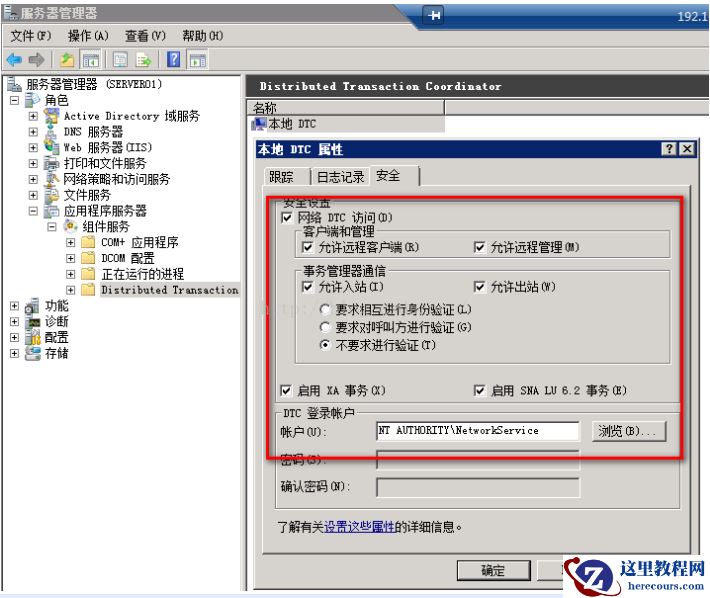Select the 本地 DTC item icon

[x=259, y=124]
